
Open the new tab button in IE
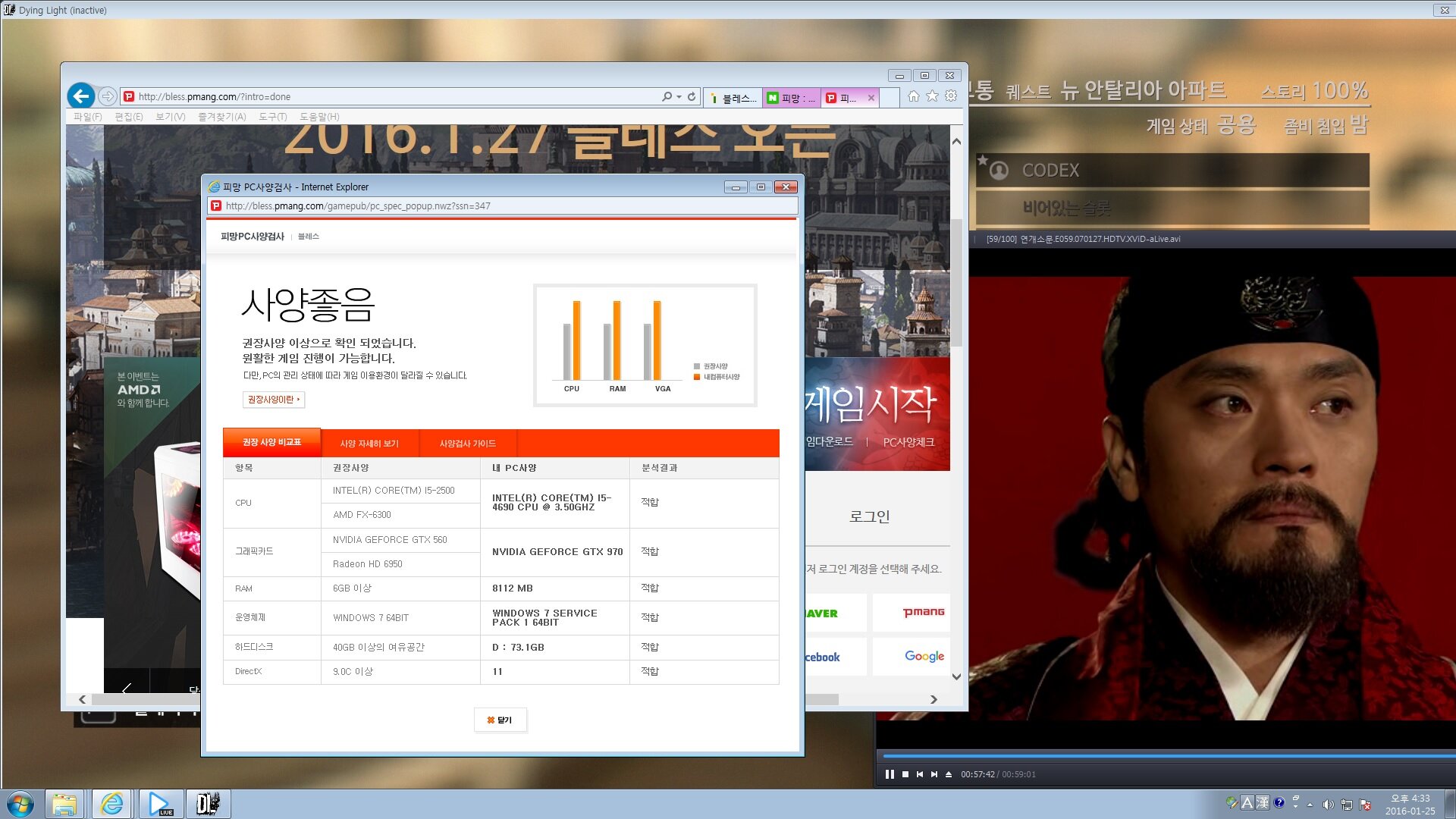890,98
